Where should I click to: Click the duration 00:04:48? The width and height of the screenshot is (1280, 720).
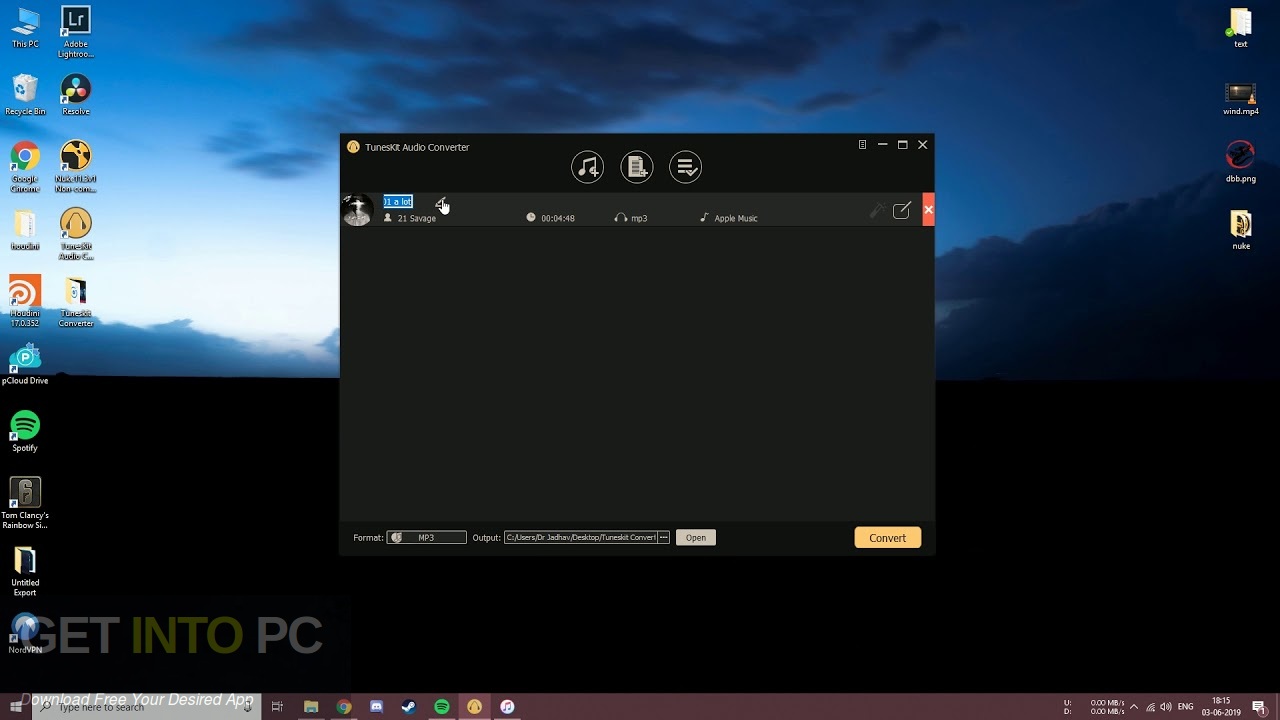tap(558, 218)
